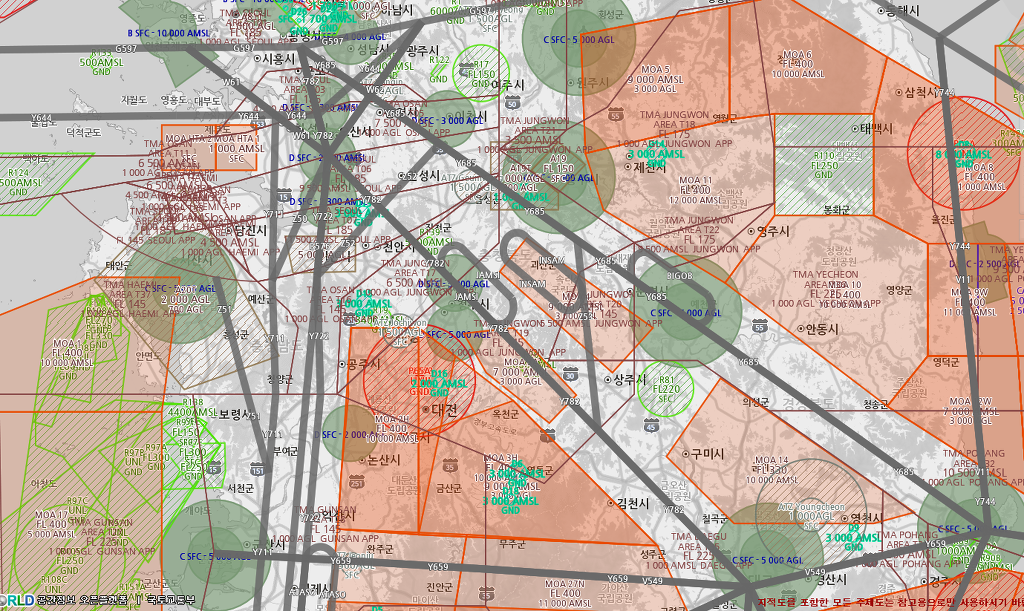1024x611 pixels.
Task: Click the R110 restricted area label
Action: click(x=824, y=165)
